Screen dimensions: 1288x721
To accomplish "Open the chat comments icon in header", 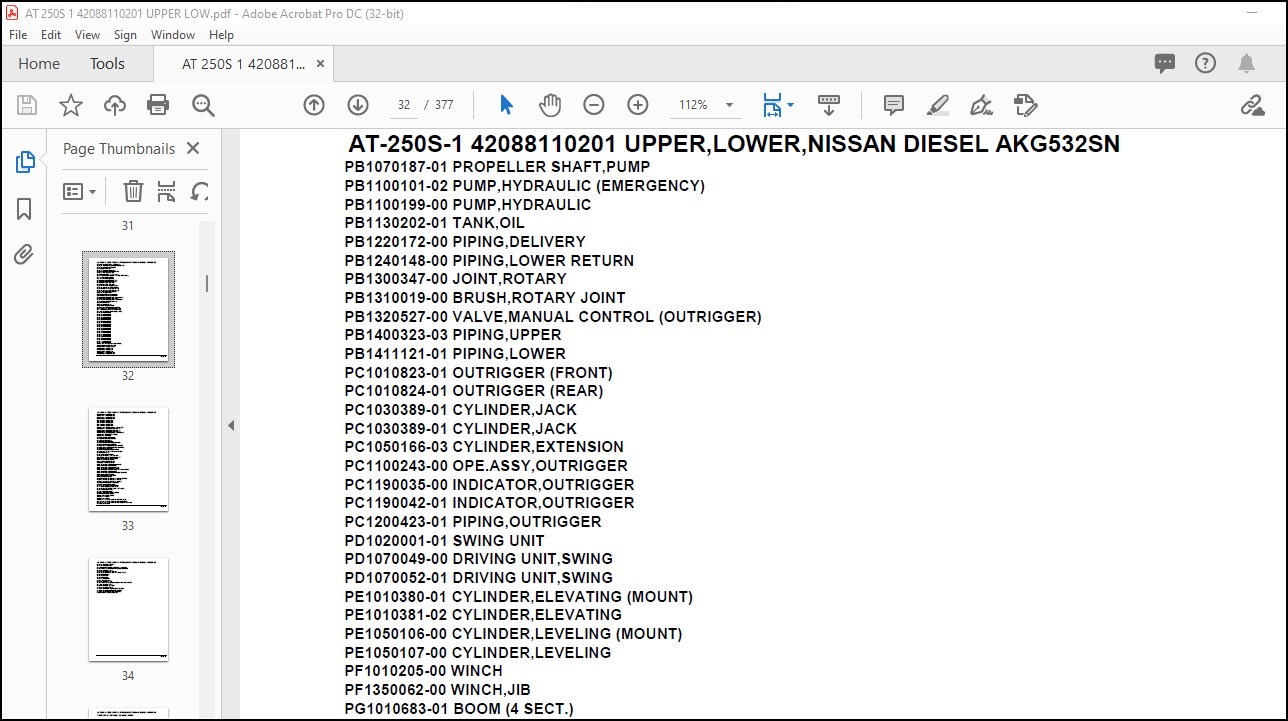I will pos(1165,64).
